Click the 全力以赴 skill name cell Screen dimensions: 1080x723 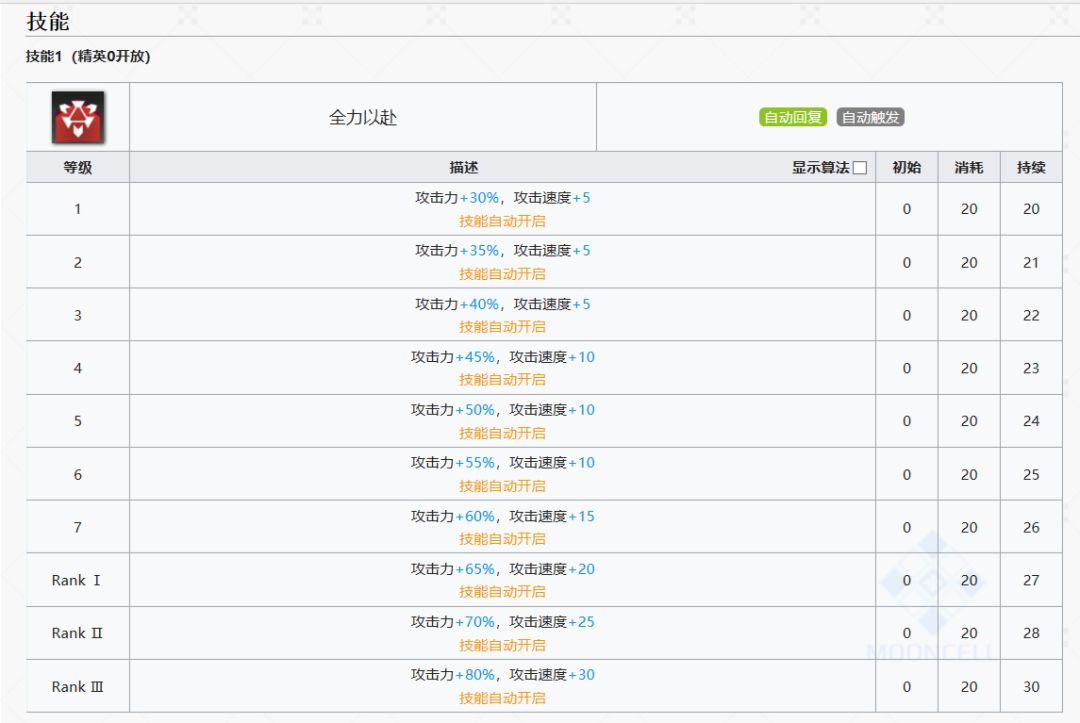363,117
